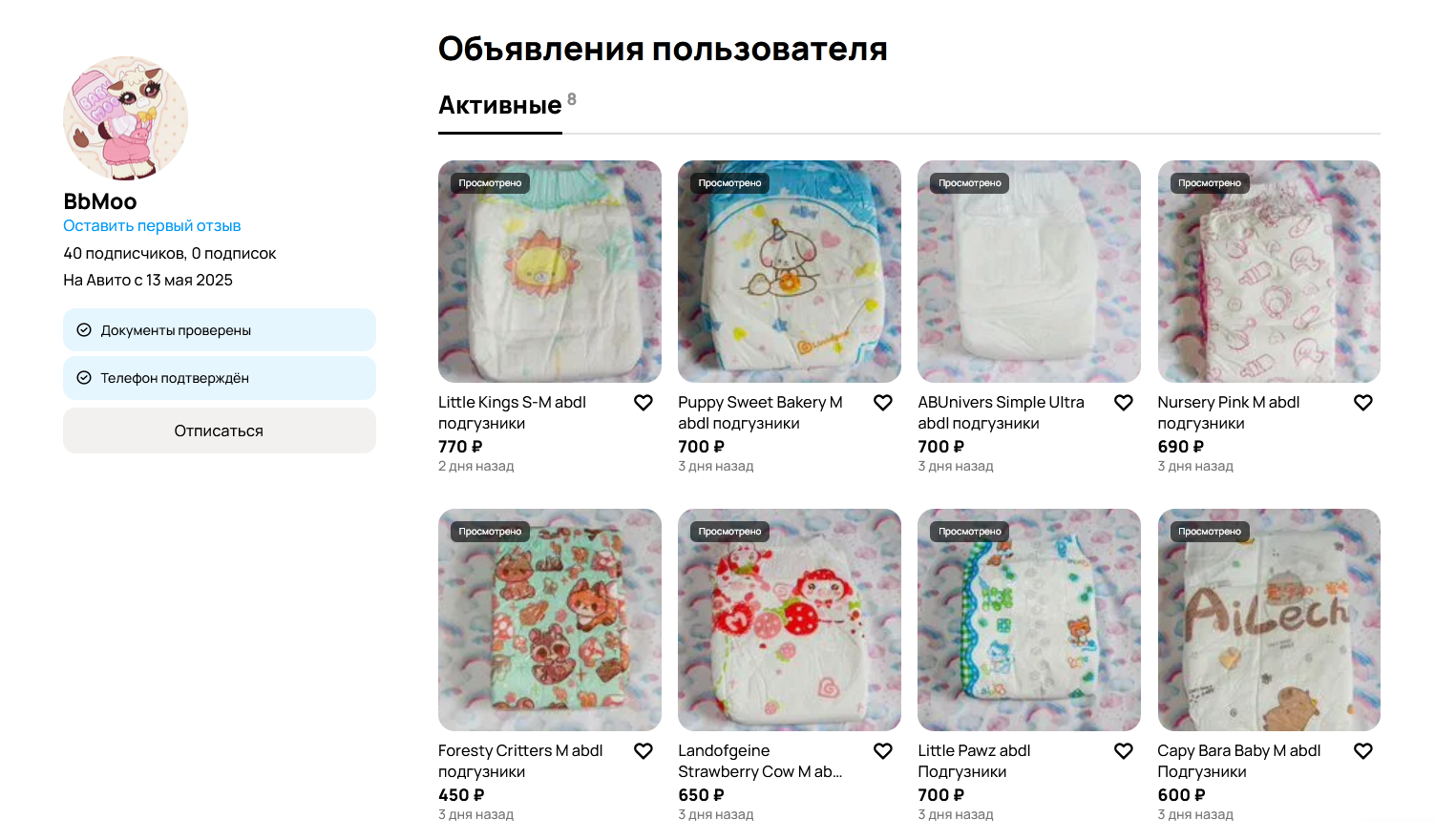Open the Capy Bara Baby M title
Screen dimensions: 1435x840
1239,761
